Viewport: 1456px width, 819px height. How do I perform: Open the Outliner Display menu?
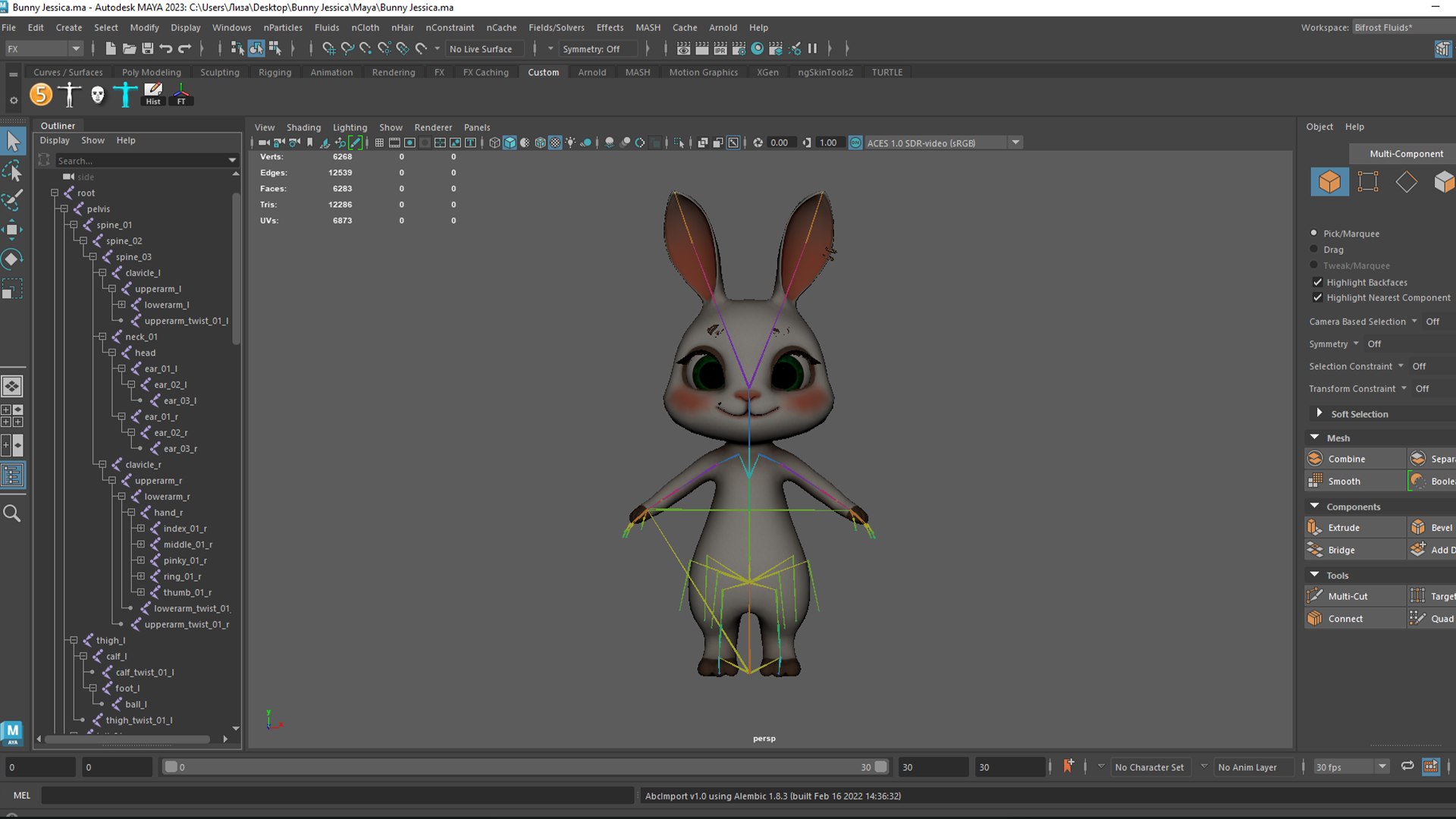pos(55,140)
